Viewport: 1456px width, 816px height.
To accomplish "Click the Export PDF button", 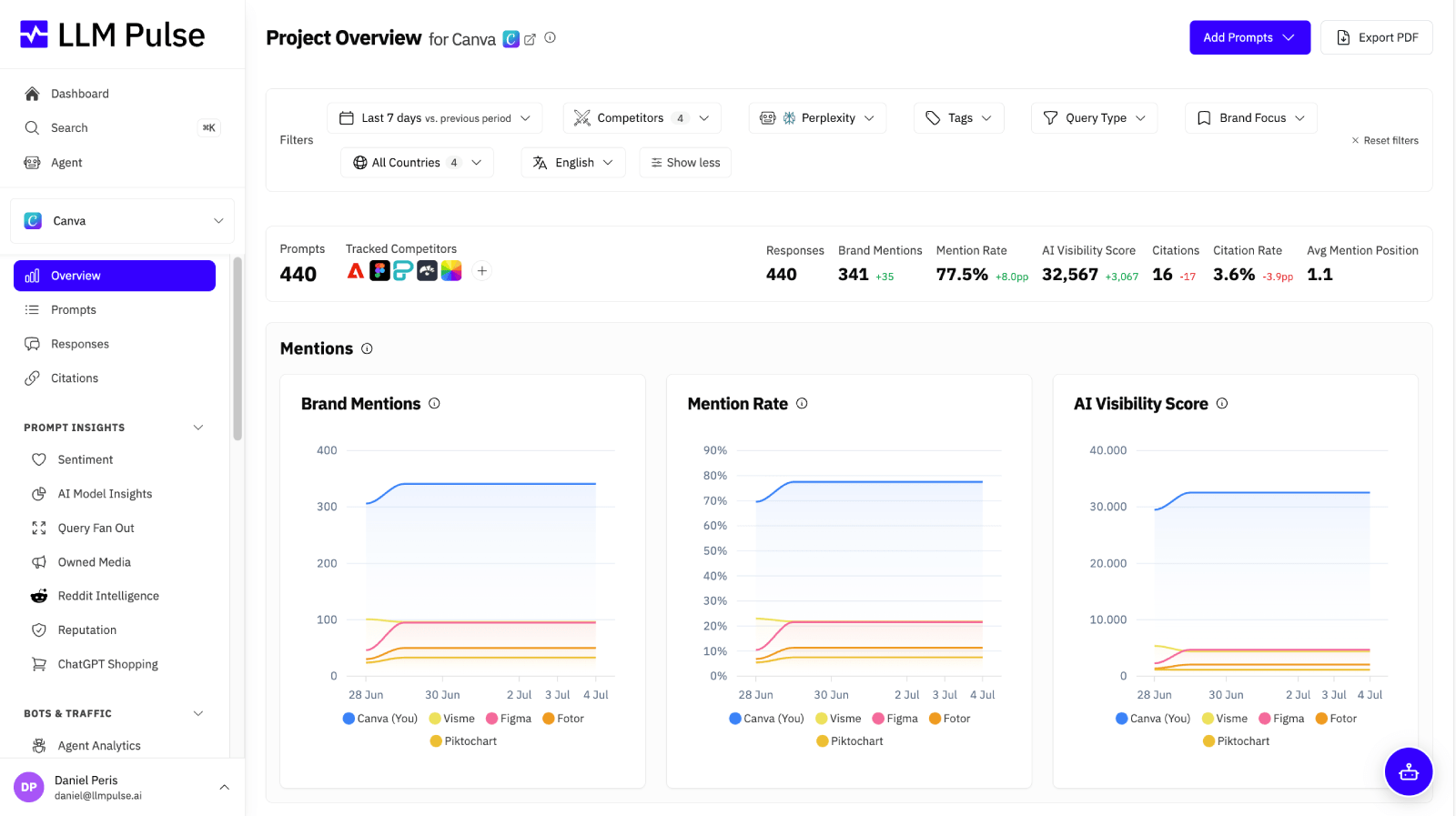I will [x=1377, y=37].
